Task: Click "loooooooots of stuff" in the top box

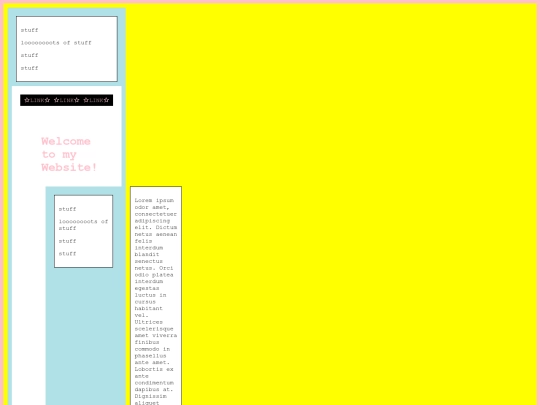Action: click(56, 43)
